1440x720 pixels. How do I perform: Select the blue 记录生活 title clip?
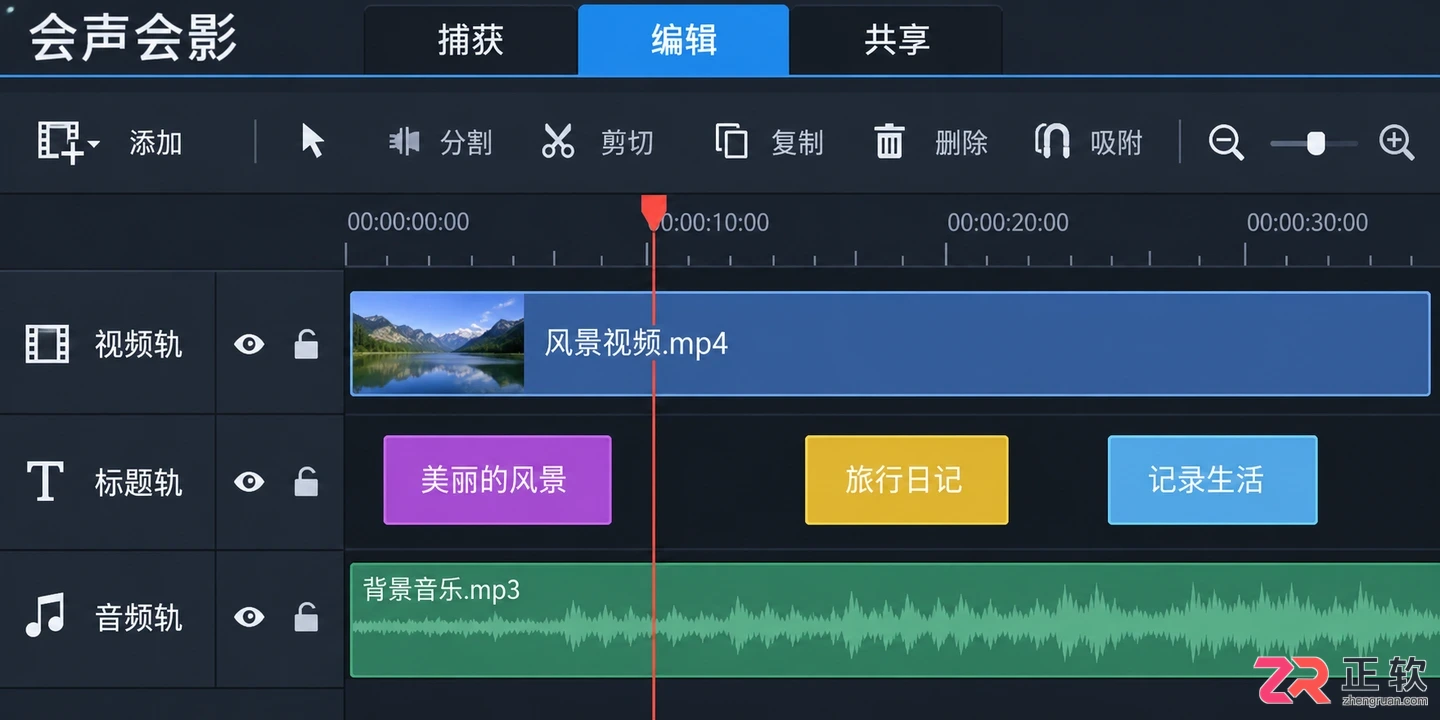click(x=1212, y=480)
